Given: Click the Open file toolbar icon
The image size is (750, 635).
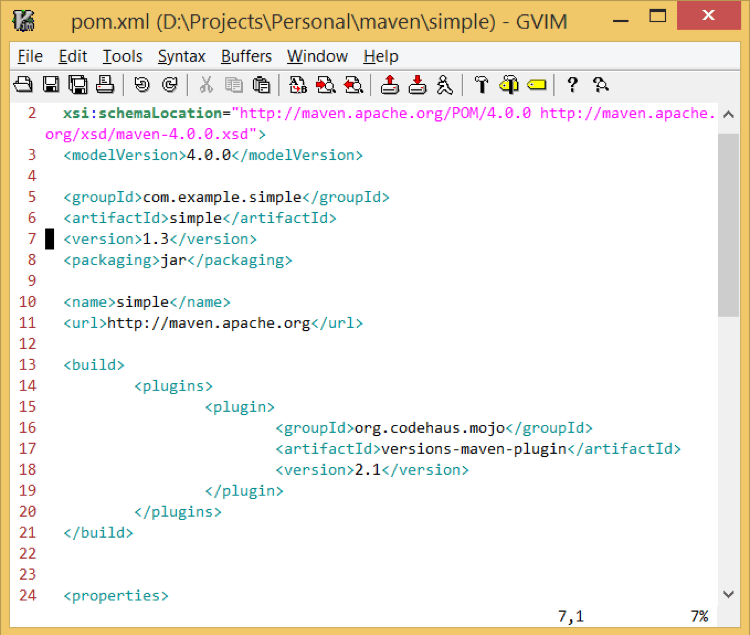Looking at the screenshot, I should (x=22, y=85).
